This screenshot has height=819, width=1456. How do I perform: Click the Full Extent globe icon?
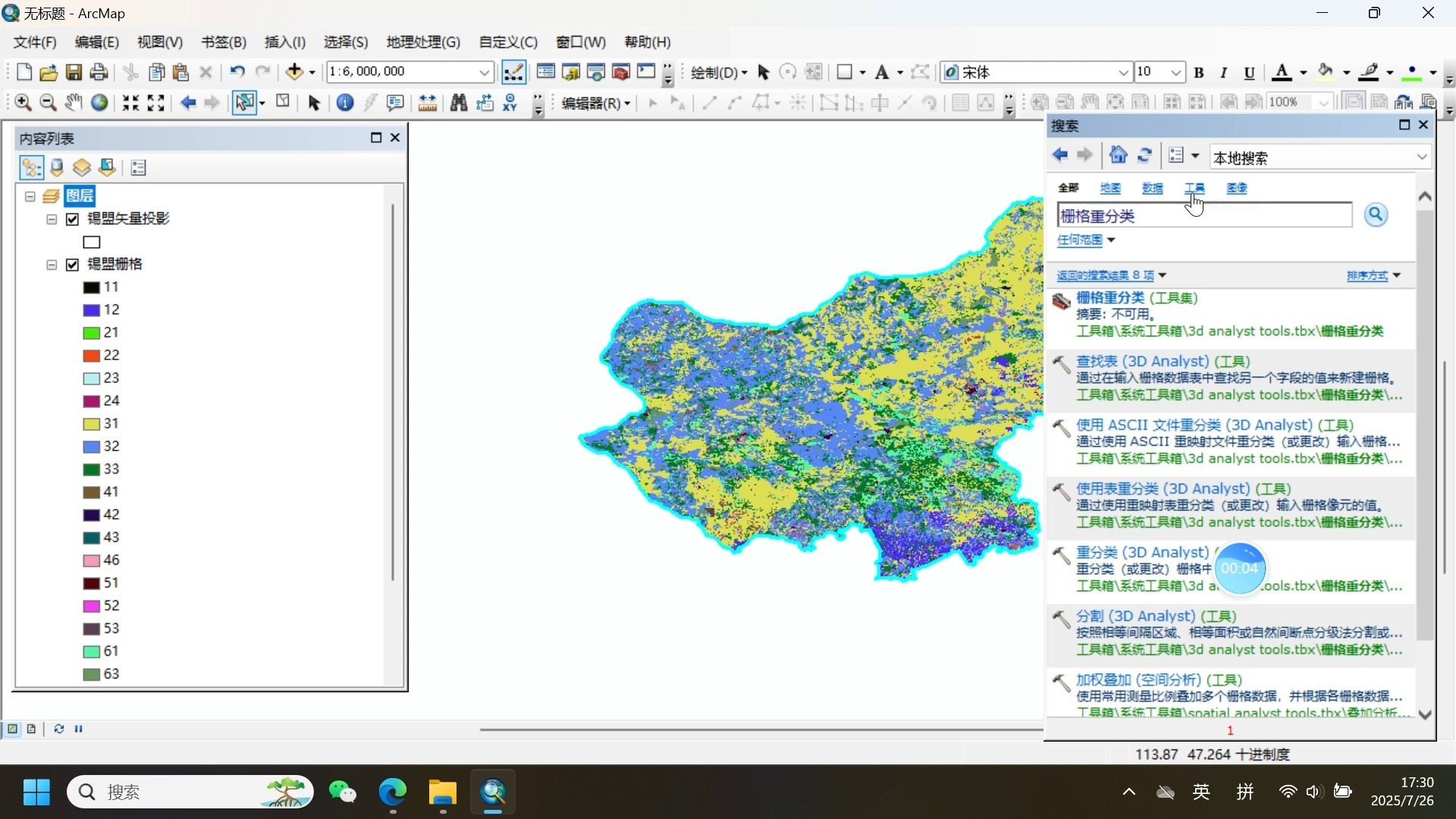click(99, 102)
